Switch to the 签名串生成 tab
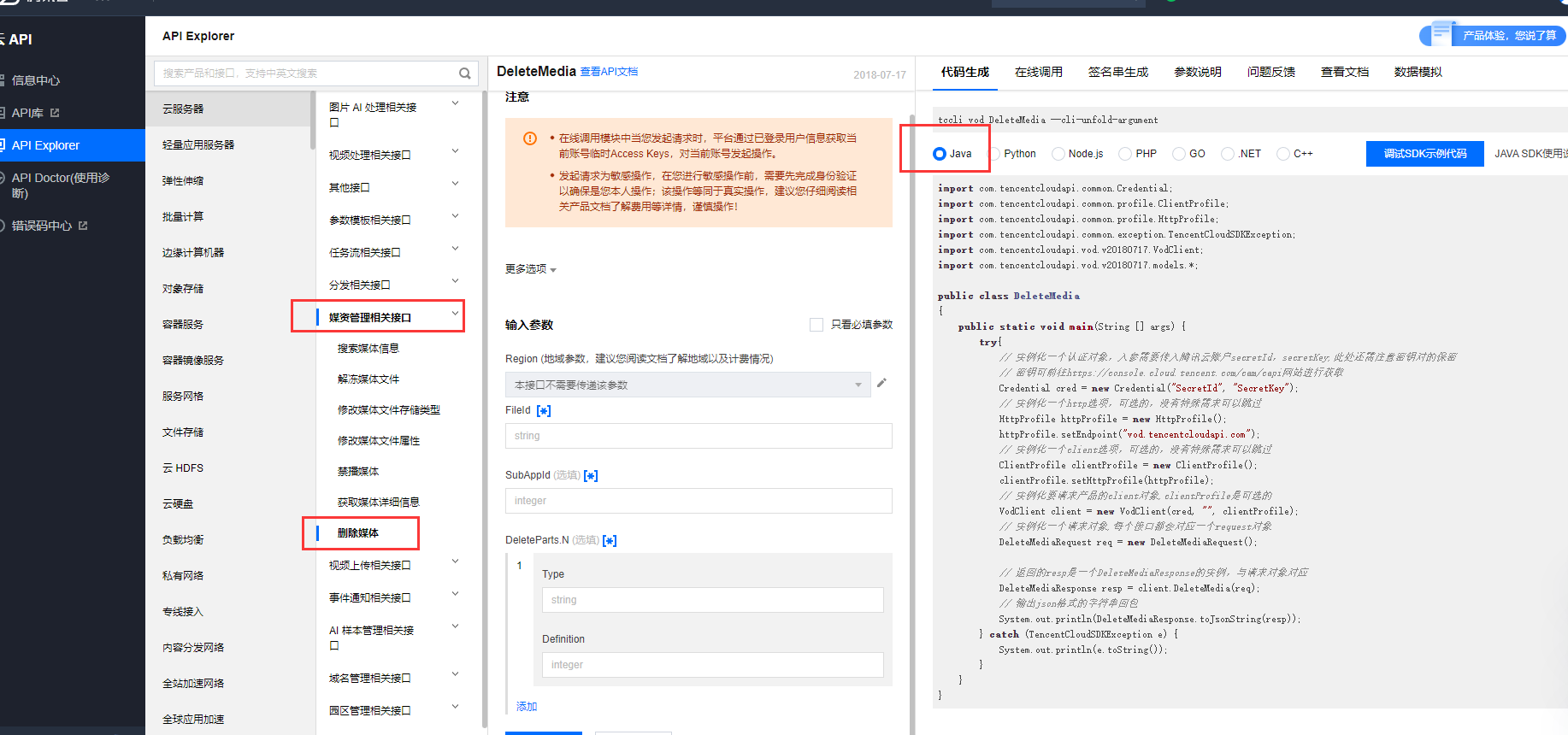 (x=1117, y=72)
